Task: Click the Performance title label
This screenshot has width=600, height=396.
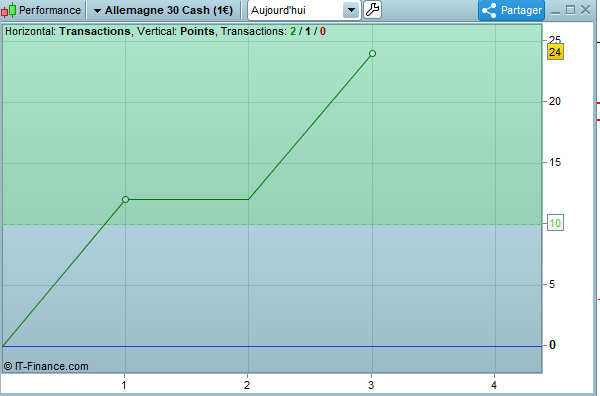Action: pos(50,10)
